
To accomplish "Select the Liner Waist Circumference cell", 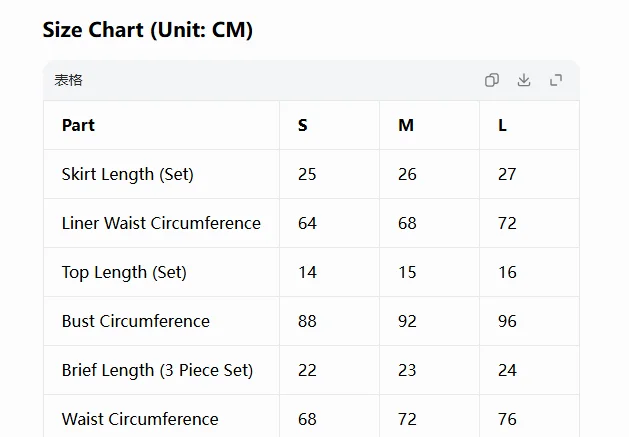I will coord(161,223).
